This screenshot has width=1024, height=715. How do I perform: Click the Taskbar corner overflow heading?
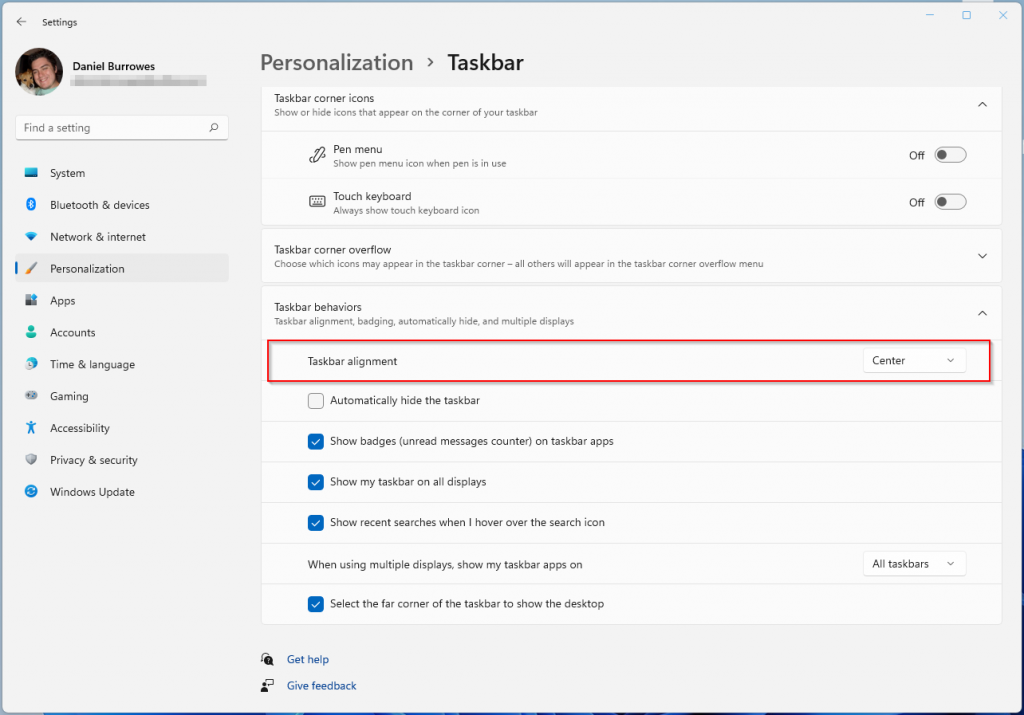pos(332,249)
